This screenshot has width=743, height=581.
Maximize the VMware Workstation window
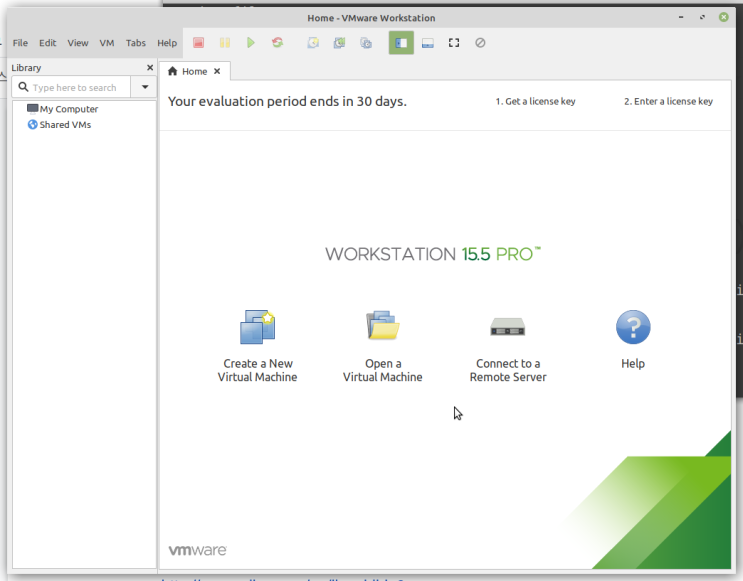702,18
